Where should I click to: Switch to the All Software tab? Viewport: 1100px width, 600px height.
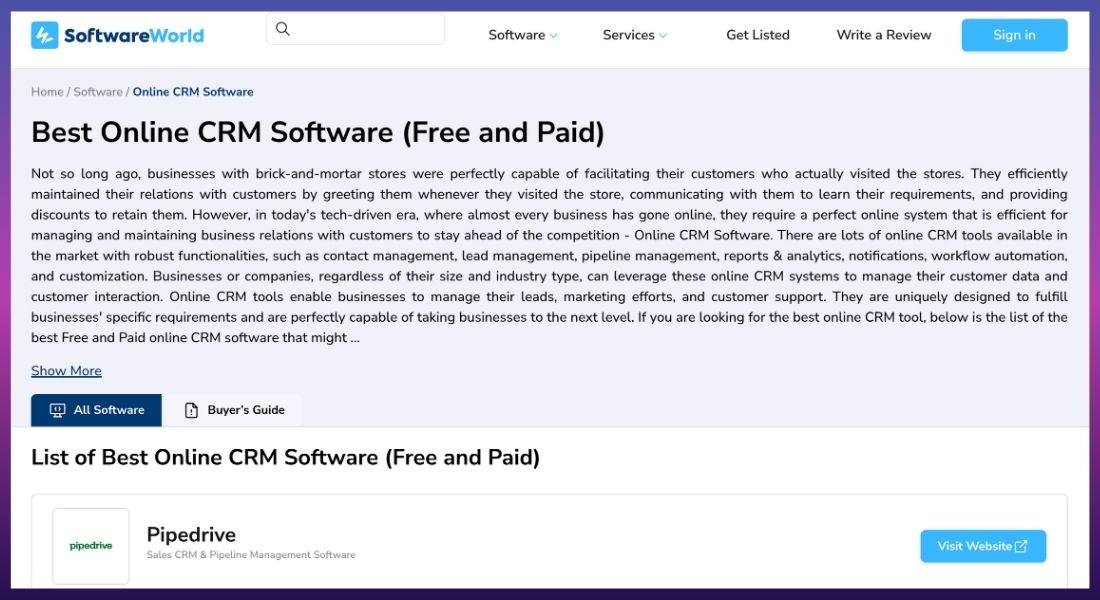(96, 409)
